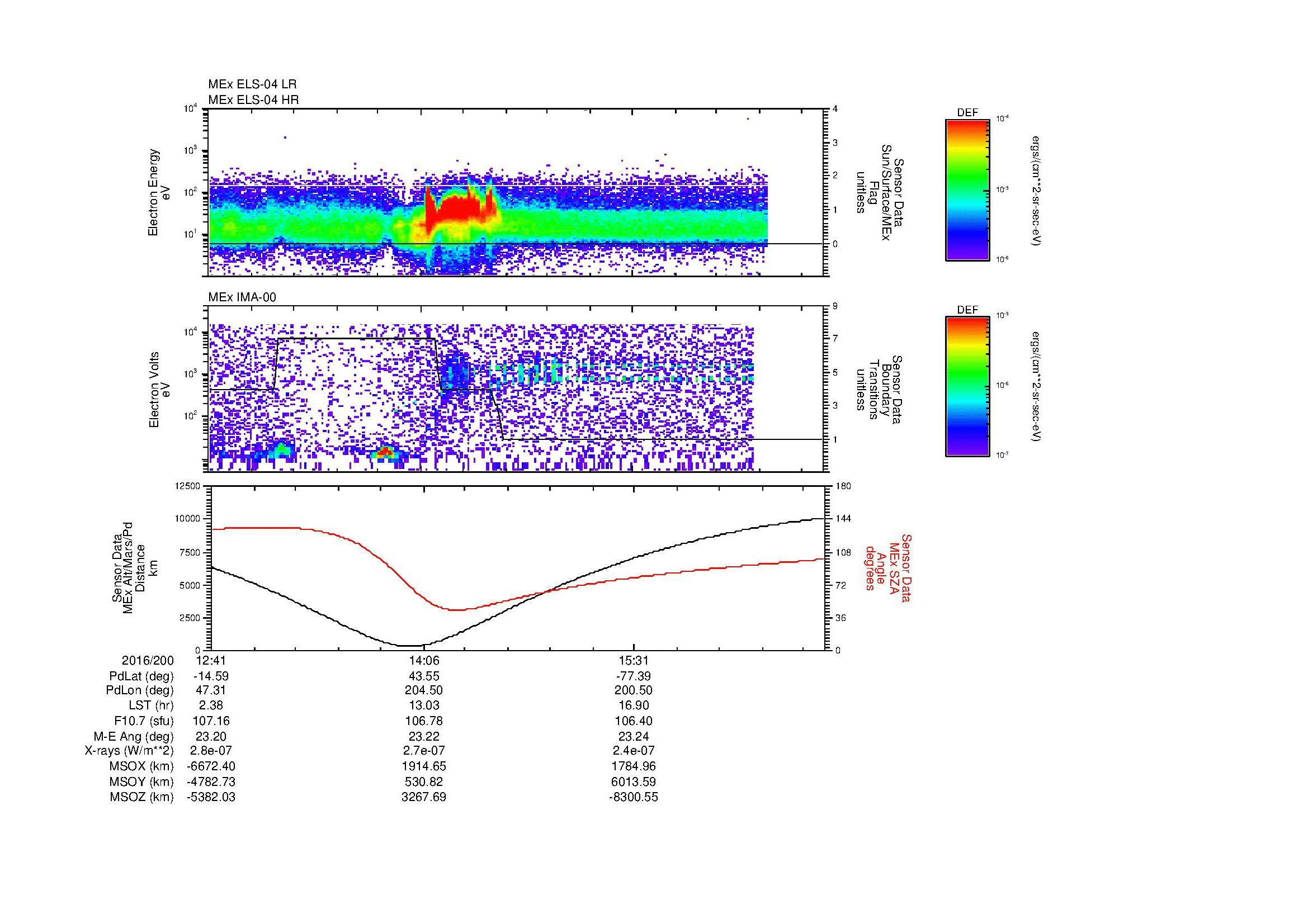Click the PdLat value -14.59

click(x=211, y=676)
